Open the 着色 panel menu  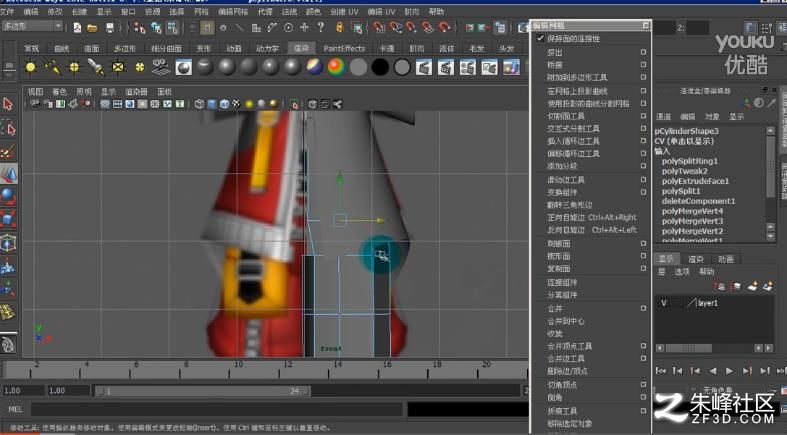tap(59, 92)
